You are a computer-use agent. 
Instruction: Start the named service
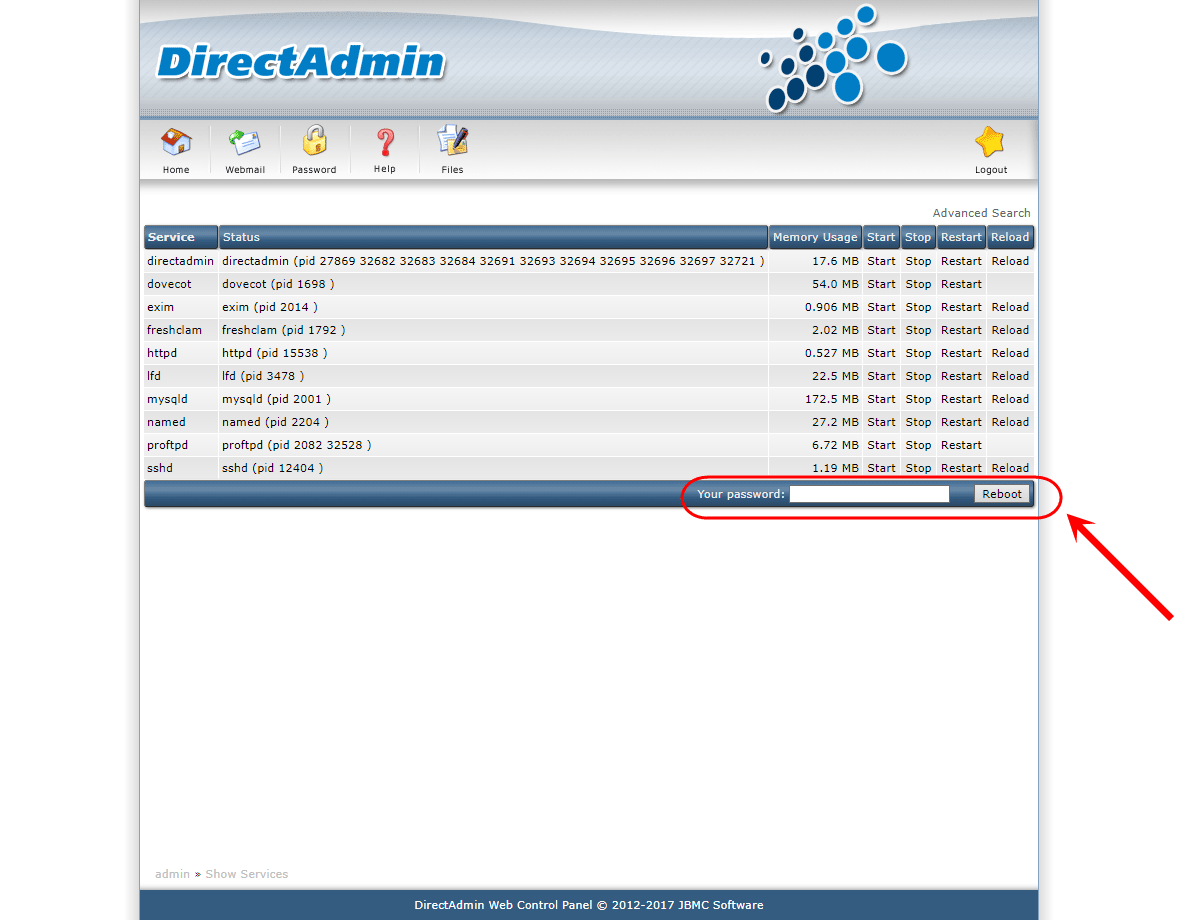[x=881, y=422]
